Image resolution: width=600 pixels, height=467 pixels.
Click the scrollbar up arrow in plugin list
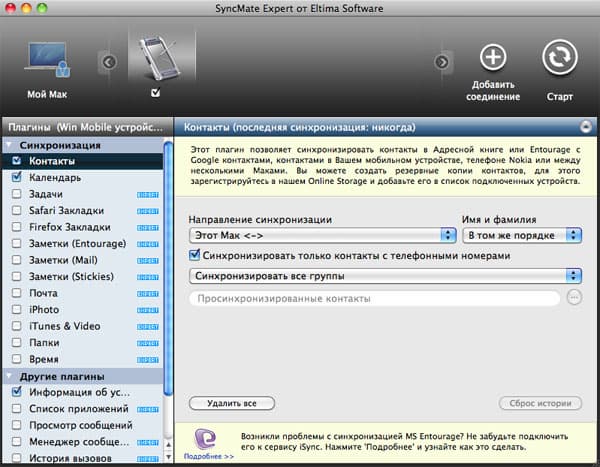pyautogui.click(x=168, y=444)
